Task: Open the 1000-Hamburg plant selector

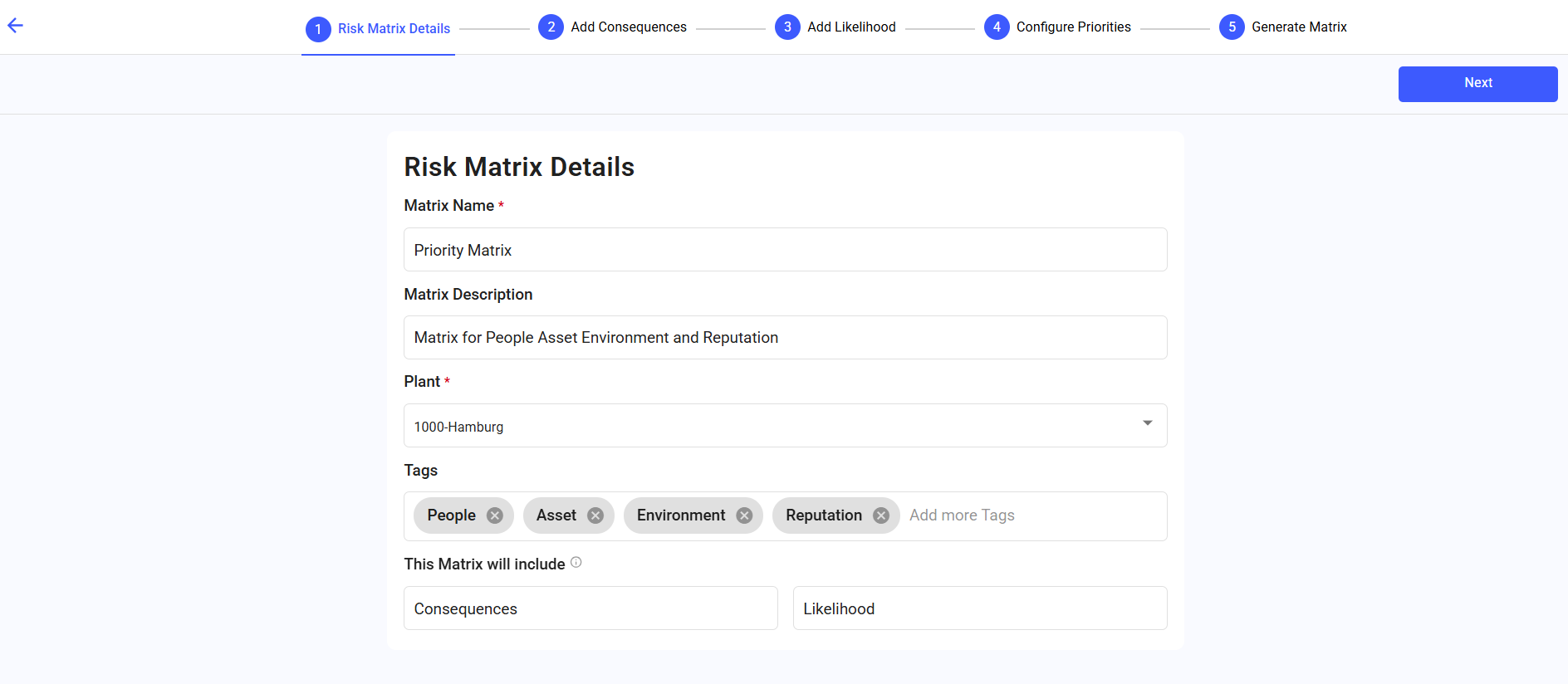Action: click(x=772, y=426)
